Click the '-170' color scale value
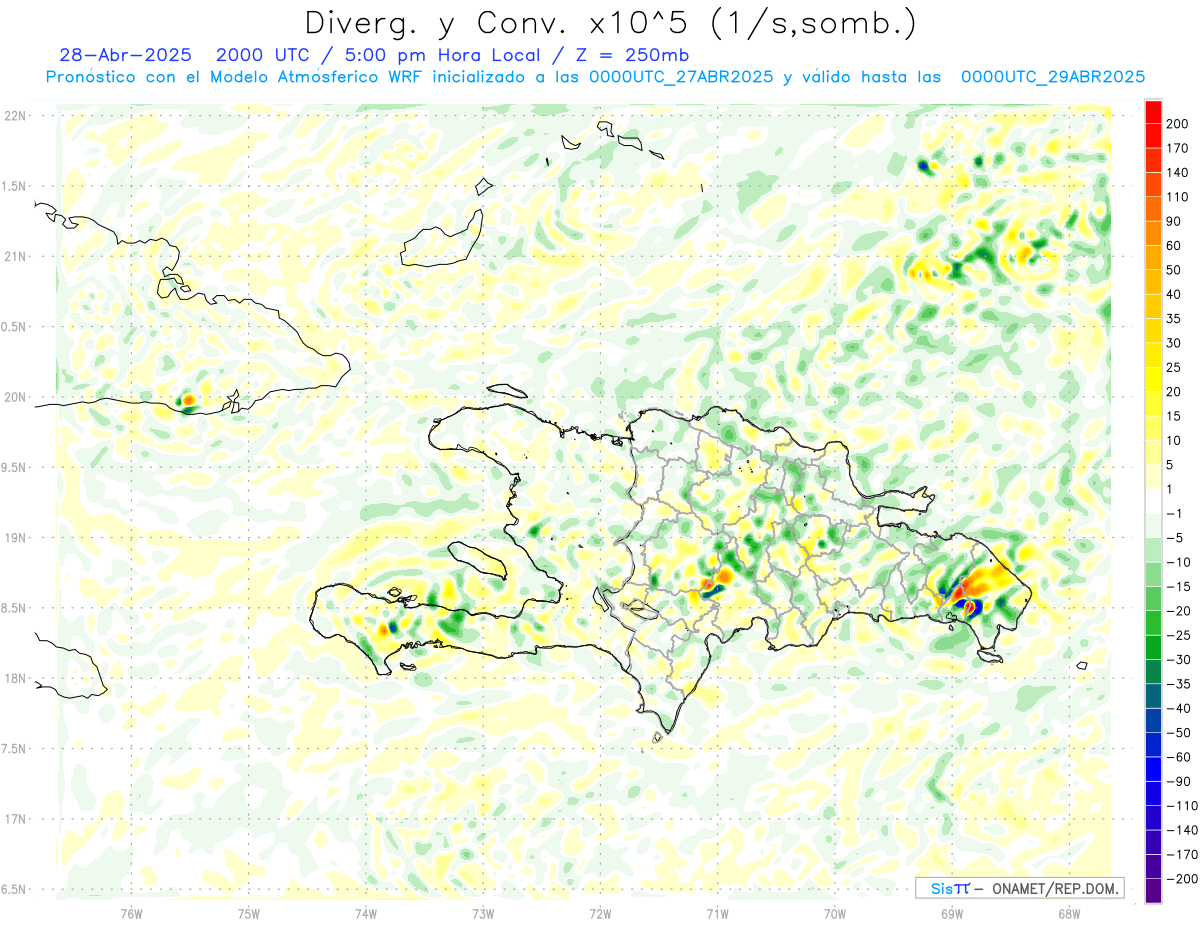The width and height of the screenshot is (1200, 927). (x=1180, y=855)
